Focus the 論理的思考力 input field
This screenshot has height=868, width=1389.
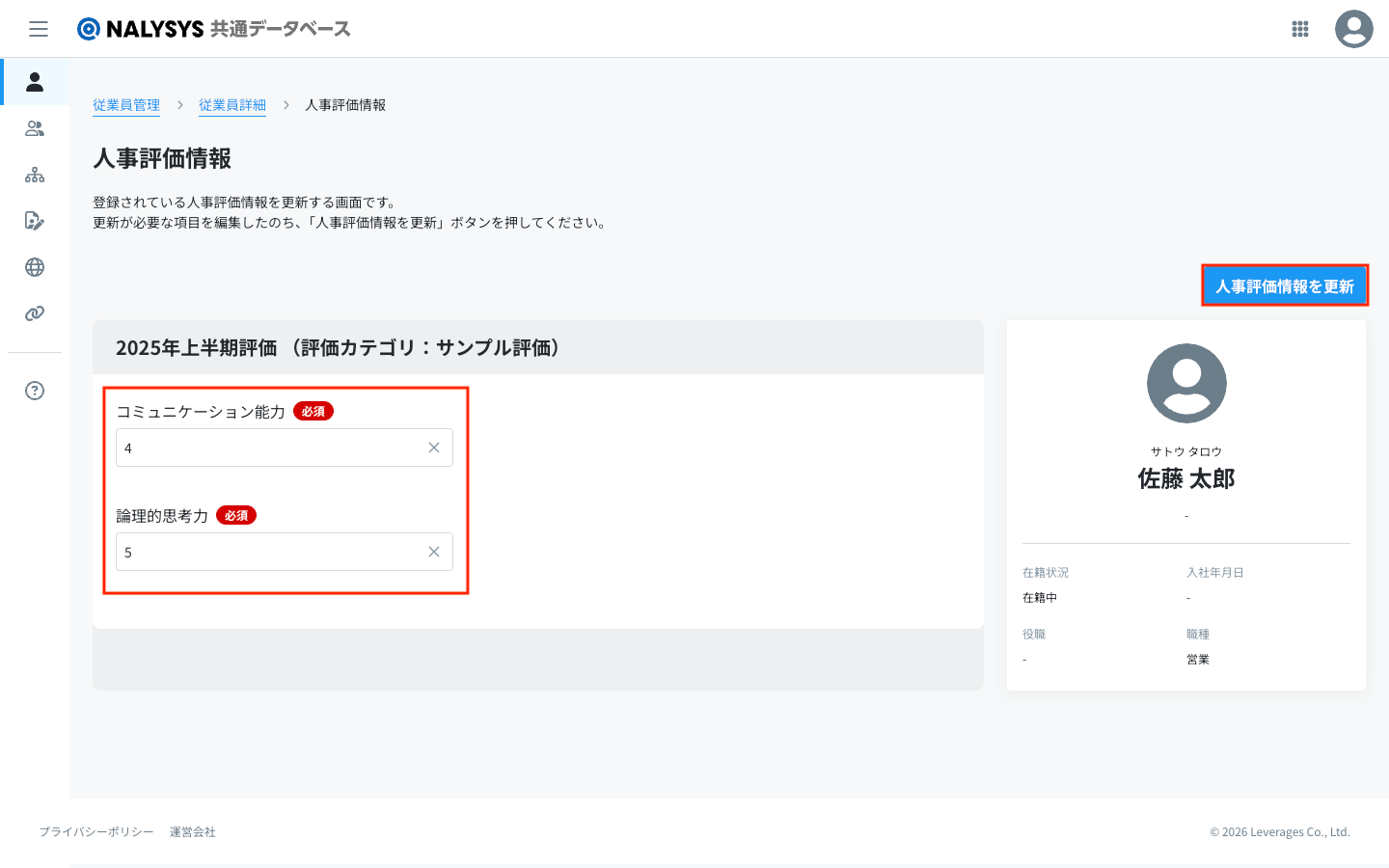(x=270, y=552)
